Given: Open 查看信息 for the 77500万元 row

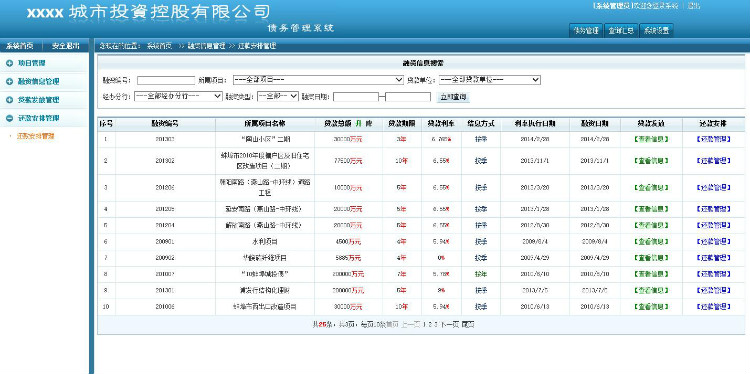Looking at the screenshot, I should 651,161.
